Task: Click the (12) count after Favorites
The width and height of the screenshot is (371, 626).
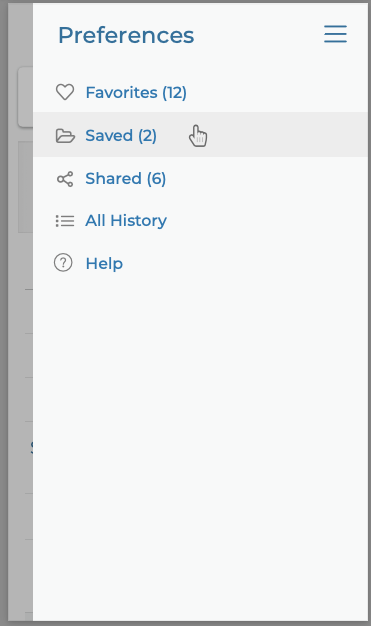Action: point(175,93)
